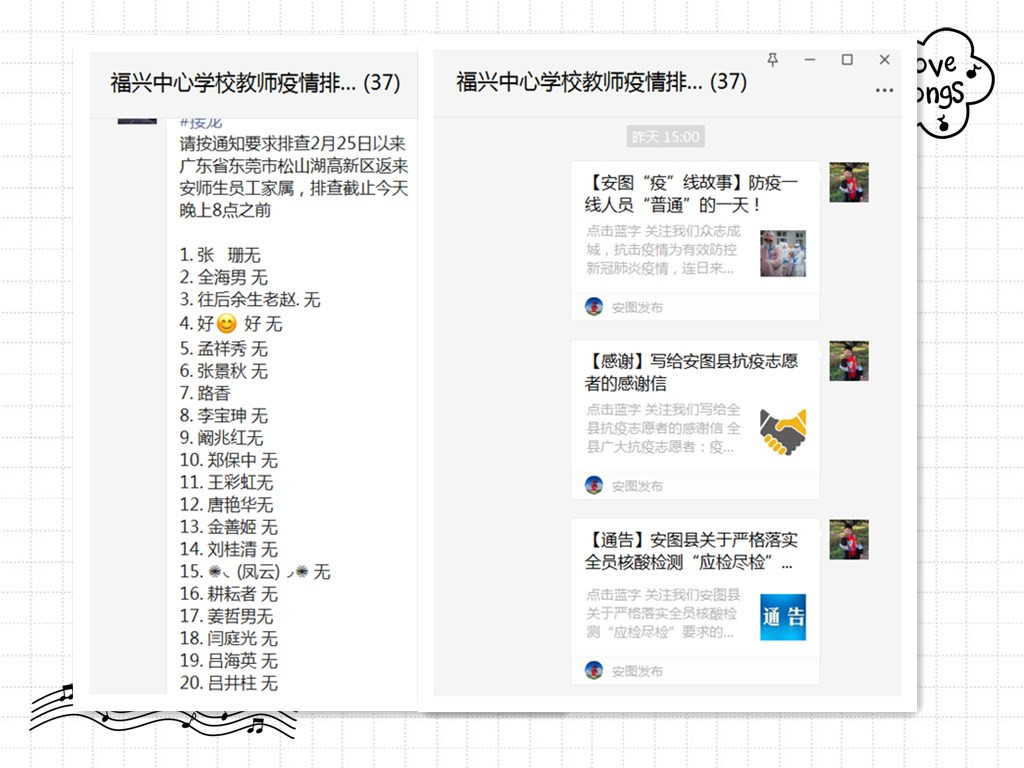Open the handshake thumbnail image
The image size is (1024, 768).
[782, 432]
